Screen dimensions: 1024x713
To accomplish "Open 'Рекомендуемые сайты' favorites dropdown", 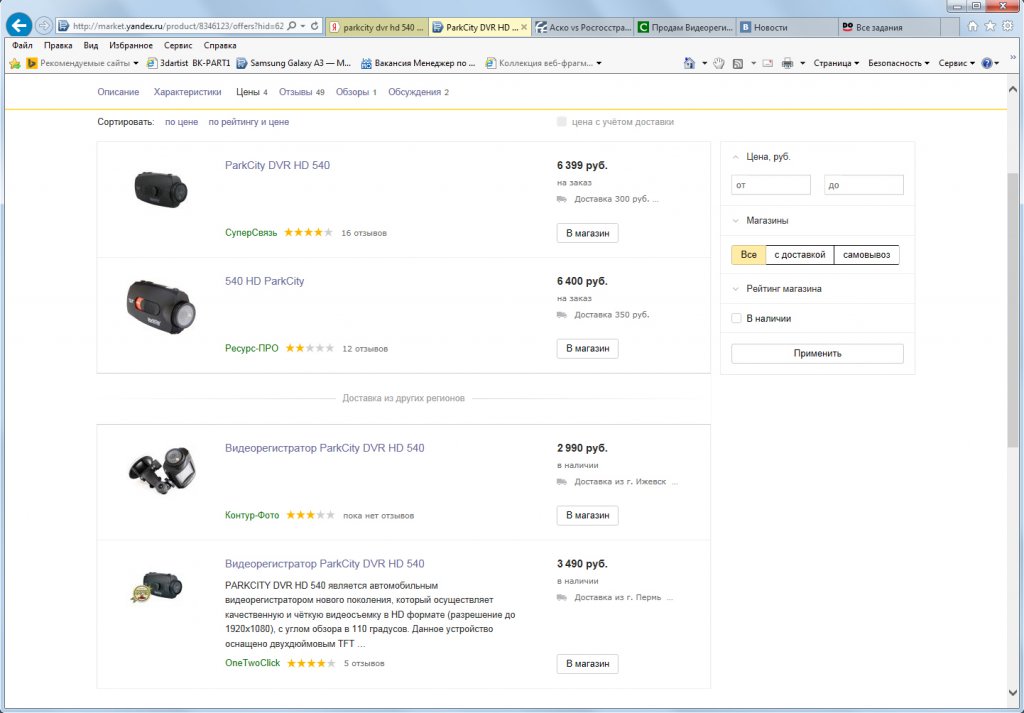I will tap(82, 63).
